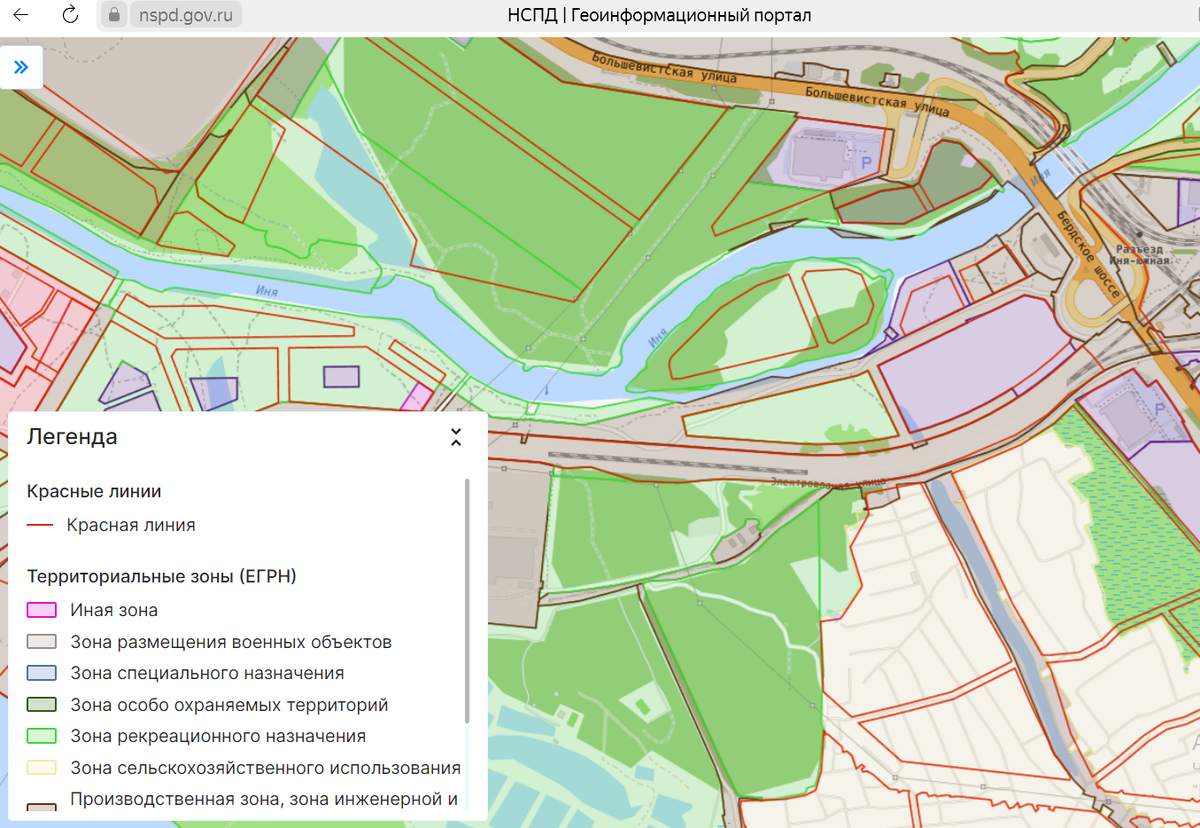Screen dimensions: 1200x828
Task: Click the Легенда panel heading
Action: pyautogui.click(x=72, y=437)
